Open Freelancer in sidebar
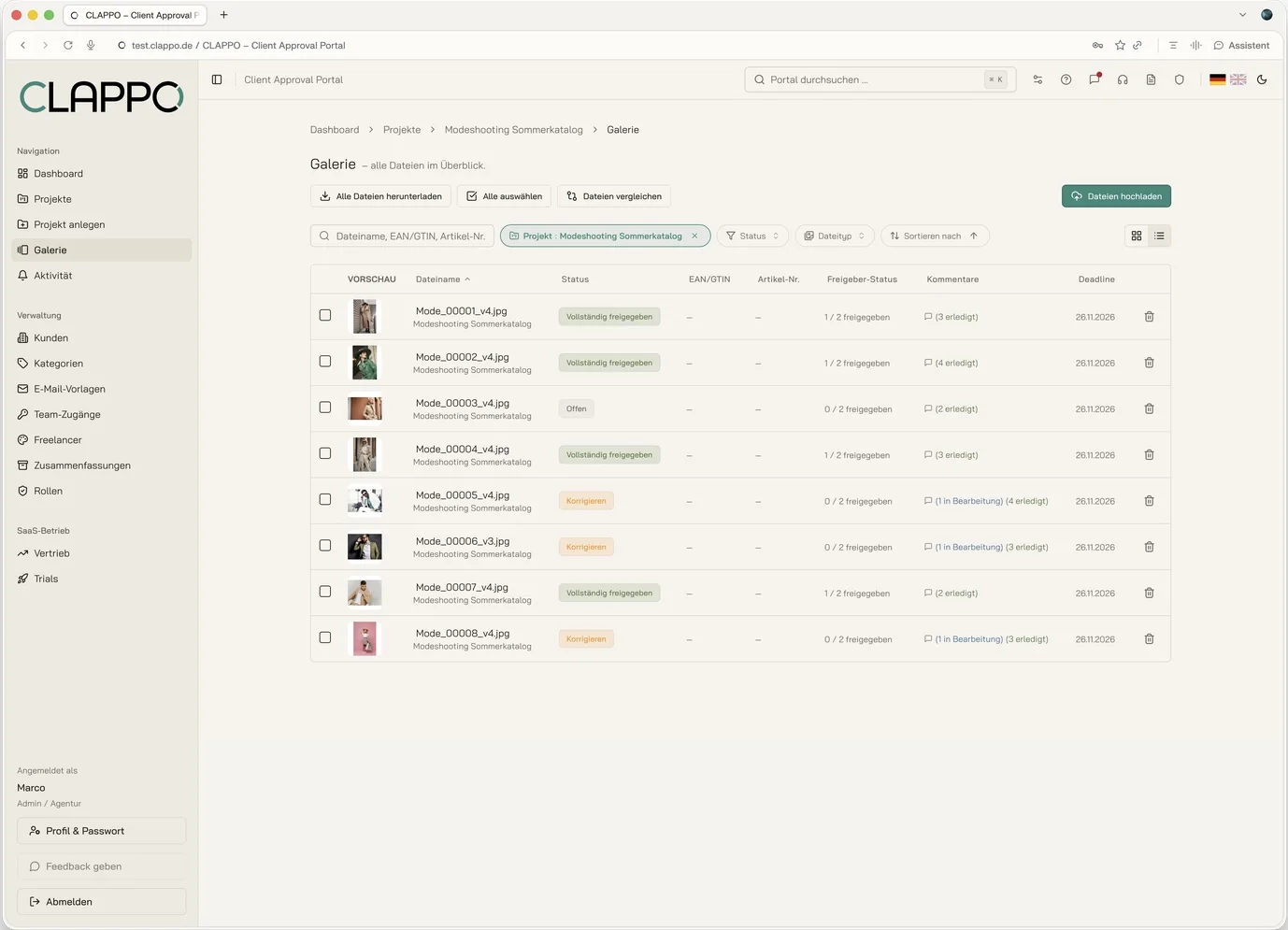 pyautogui.click(x=101, y=440)
